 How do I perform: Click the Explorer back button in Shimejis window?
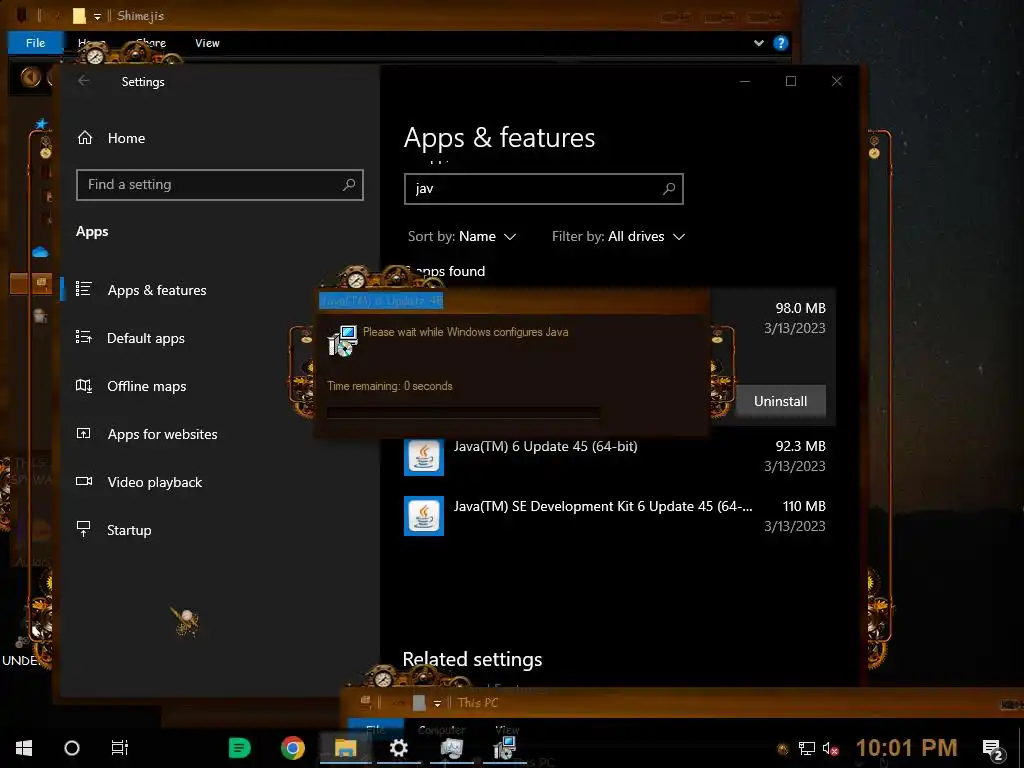[30, 78]
